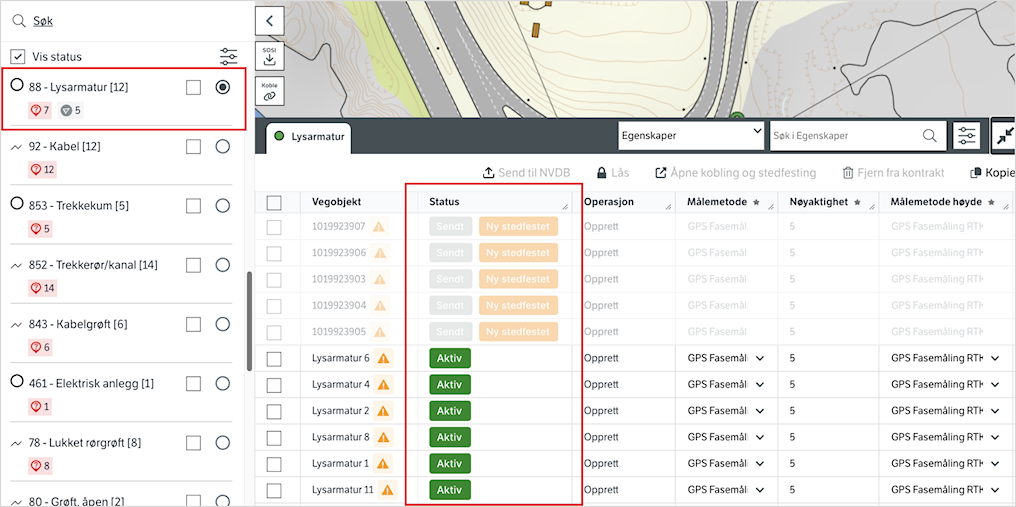Click the Søk i Egenskaper input field
Viewport: 1016px width, 507px height.
[x=843, y=135]
